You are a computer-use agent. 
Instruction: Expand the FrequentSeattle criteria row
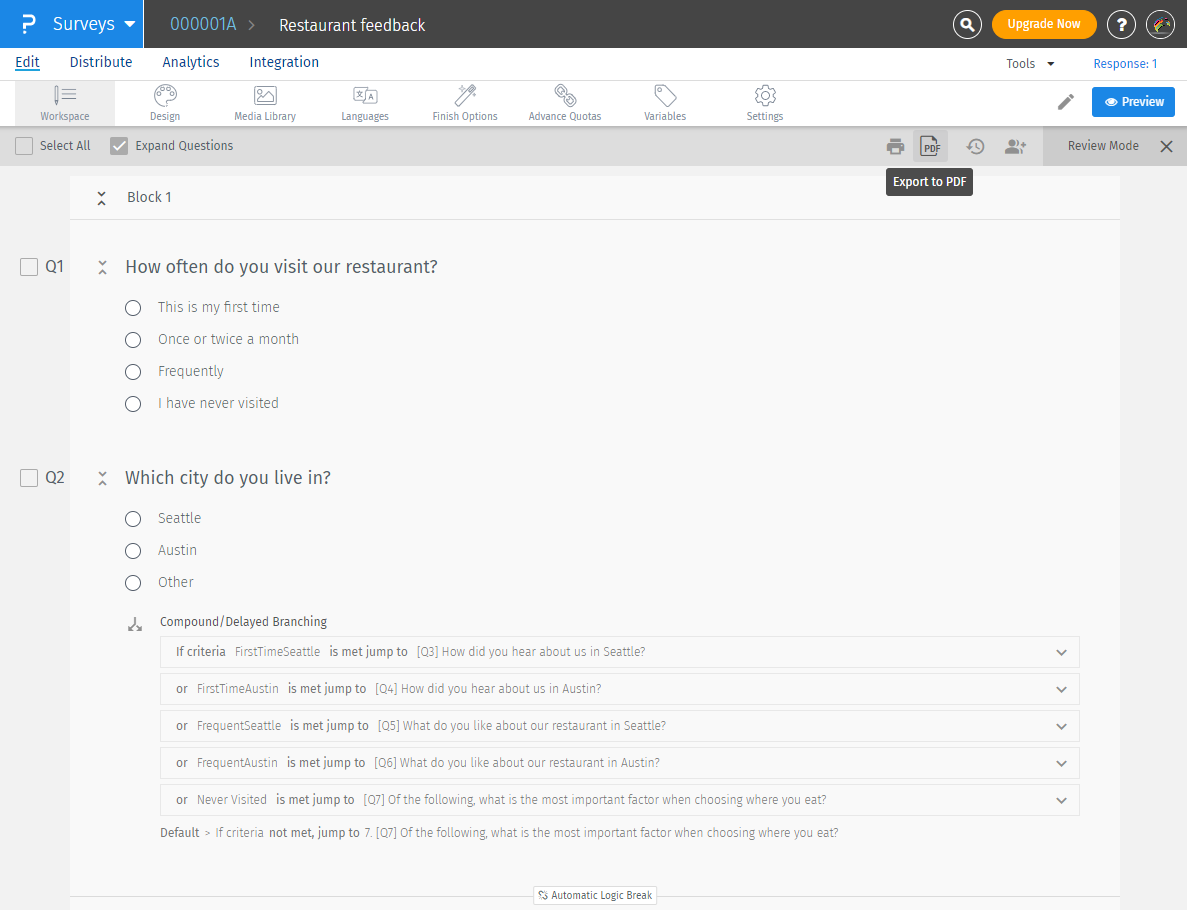(x=1061, y=727)
